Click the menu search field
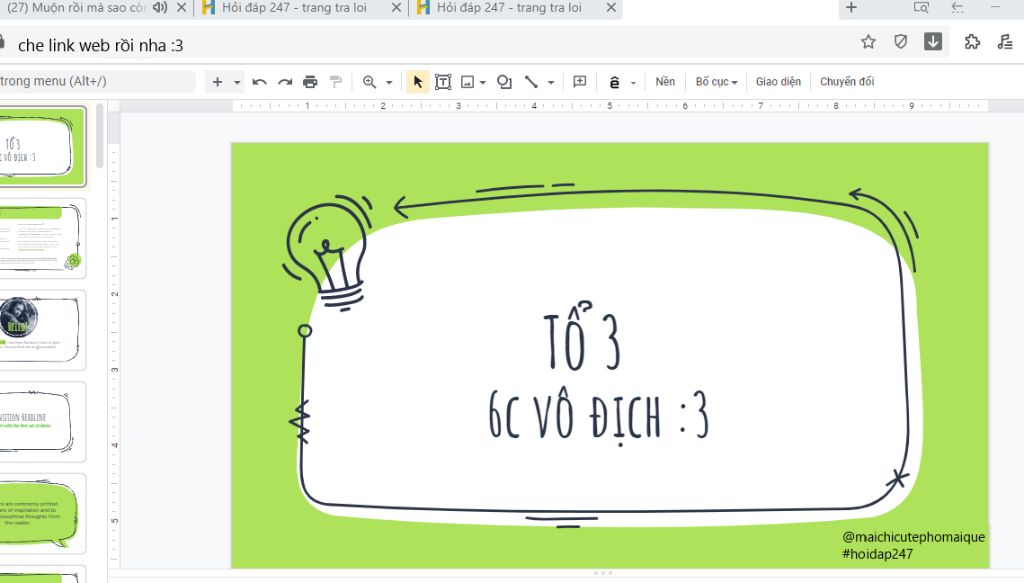This screenshot has height=583, width=1024. 97,82
